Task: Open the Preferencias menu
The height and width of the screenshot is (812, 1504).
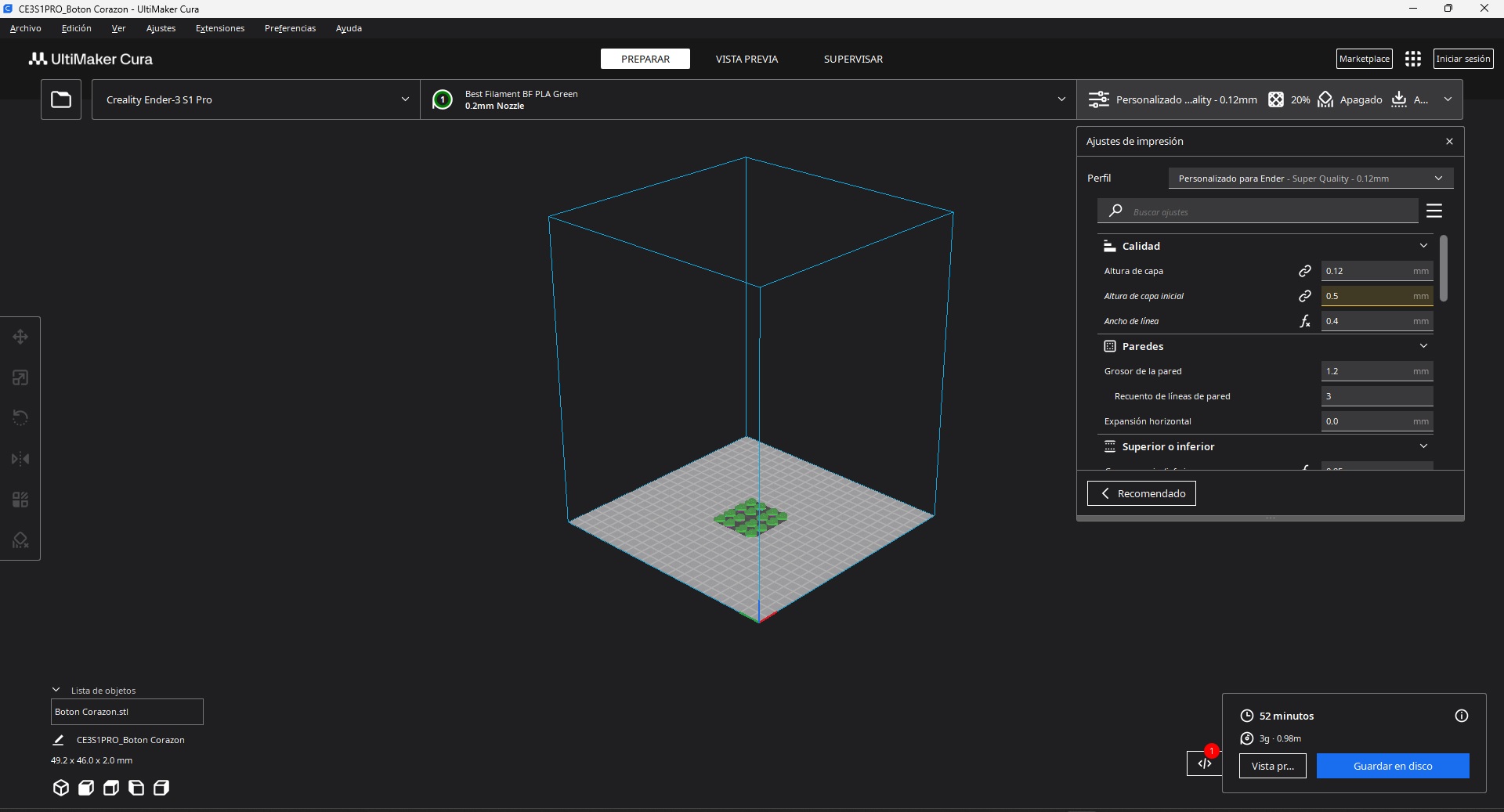Action: 291,28
